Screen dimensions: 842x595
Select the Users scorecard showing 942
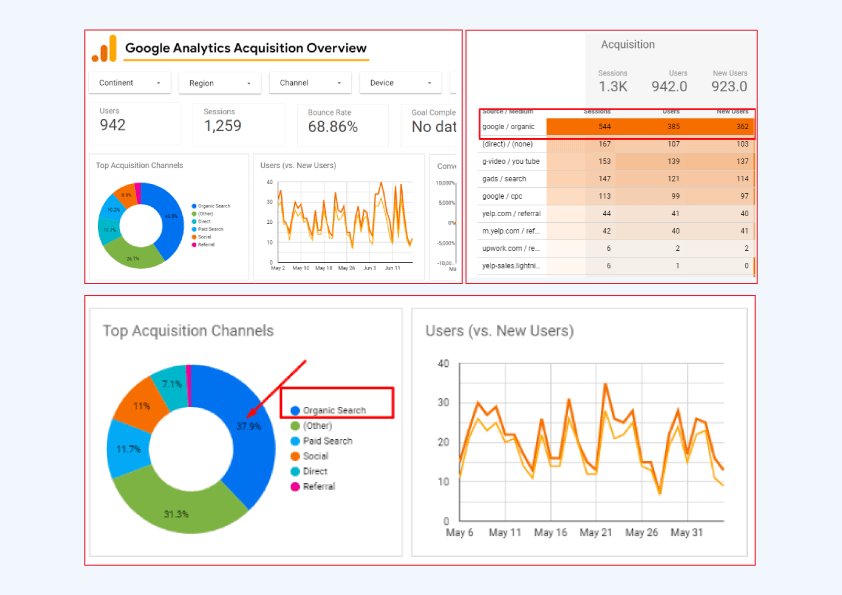click(x=134, y=124)
